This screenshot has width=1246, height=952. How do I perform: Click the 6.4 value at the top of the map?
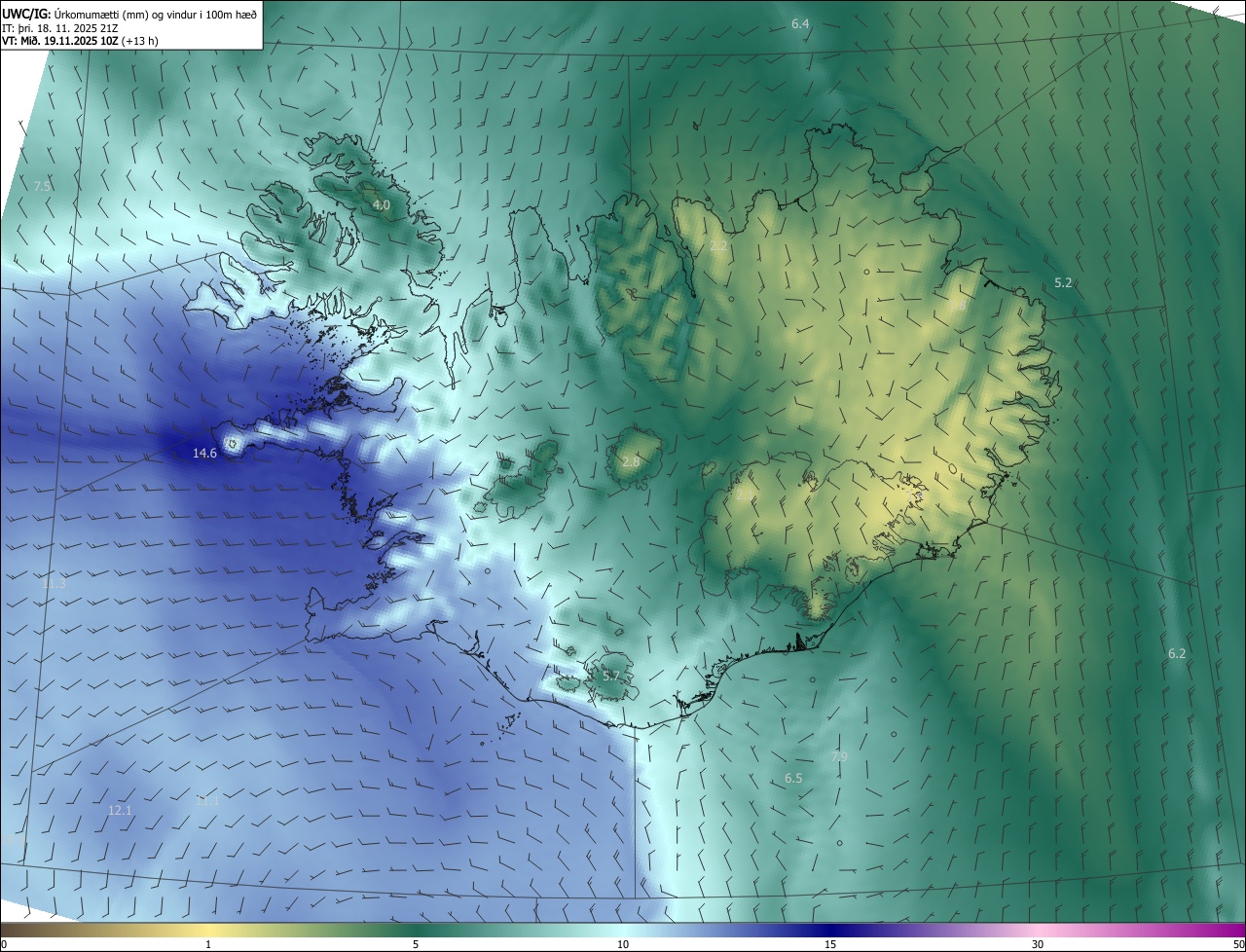click(x=800, y=23)
